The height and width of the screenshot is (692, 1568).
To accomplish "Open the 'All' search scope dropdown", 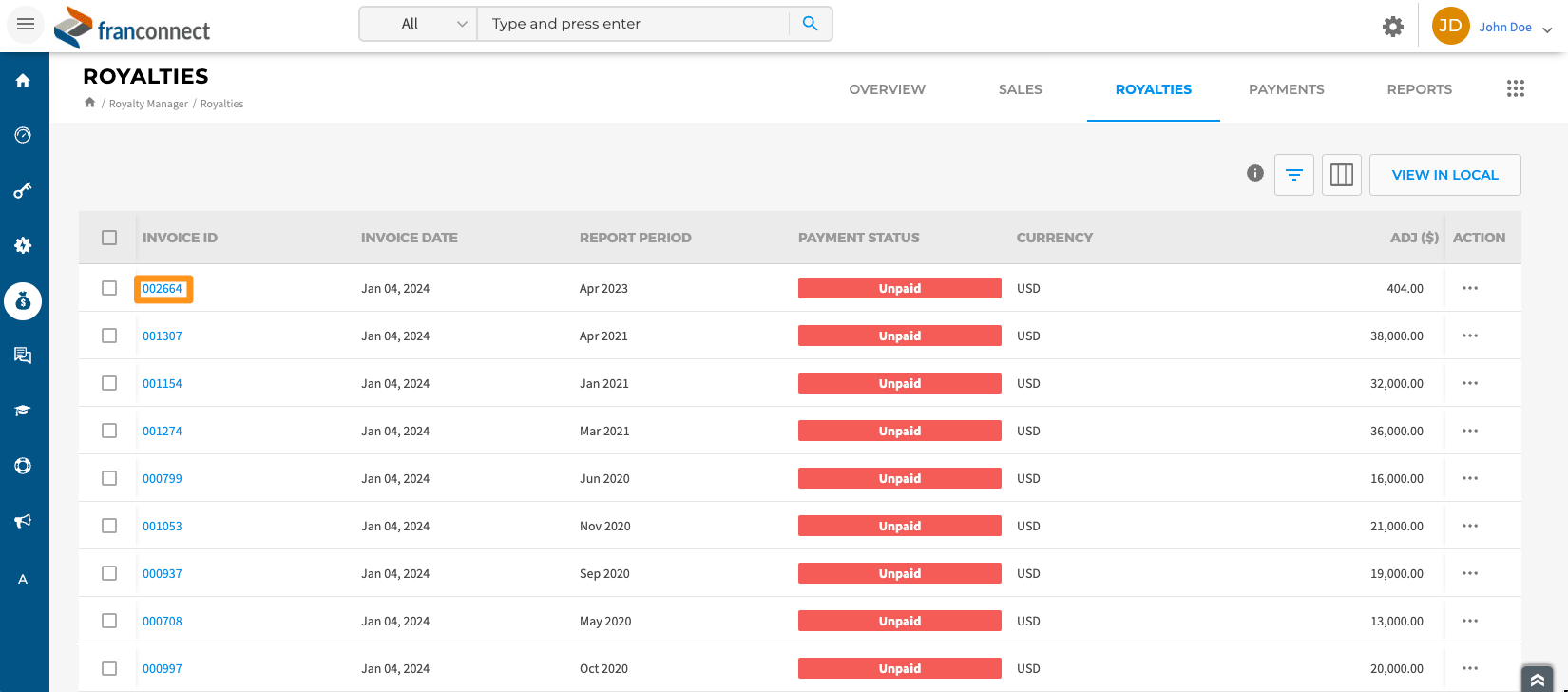I will (x=418, y=24).
